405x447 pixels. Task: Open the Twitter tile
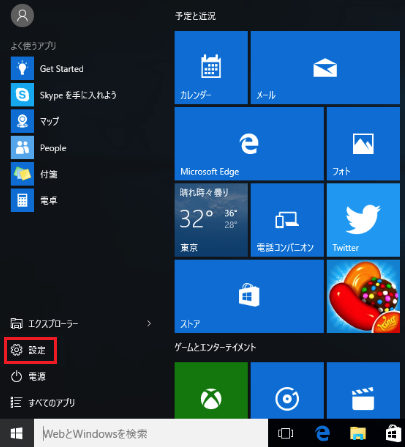tap(363, 220)
